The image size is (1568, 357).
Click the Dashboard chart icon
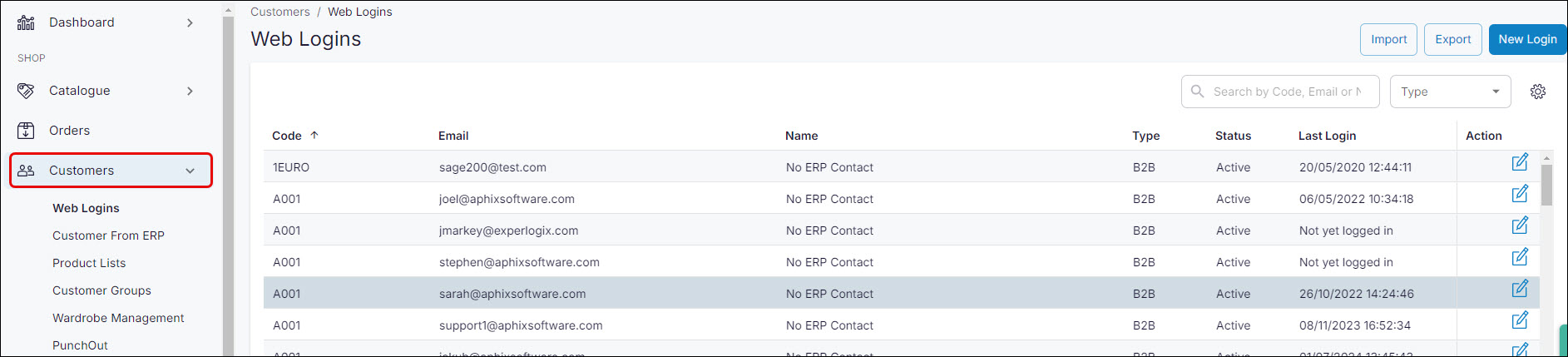26,22
